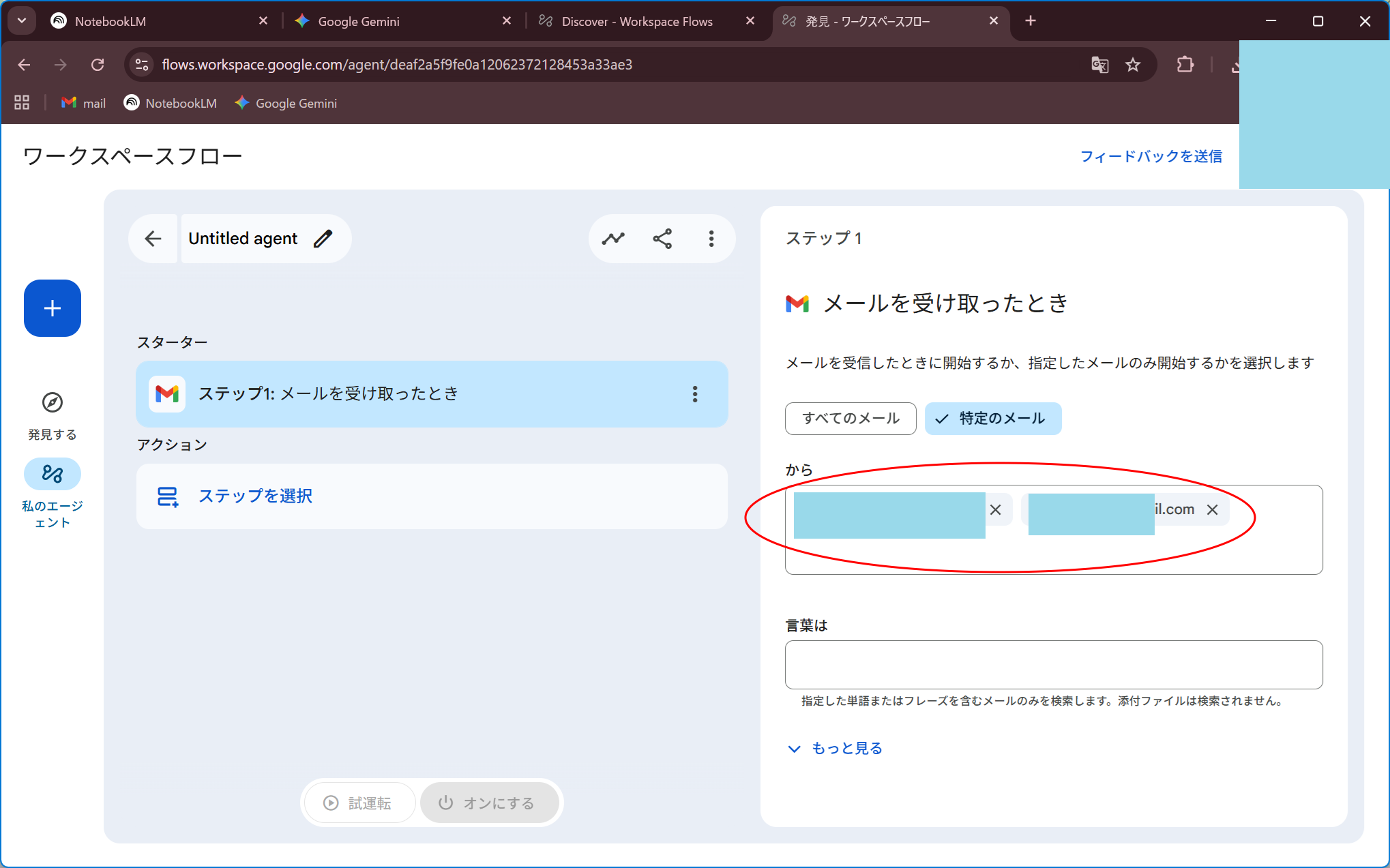Viewport: 1390px width, 868px height.
Task: Open the three-dot menu on ステップ1 row
Action: coord(695,394)
